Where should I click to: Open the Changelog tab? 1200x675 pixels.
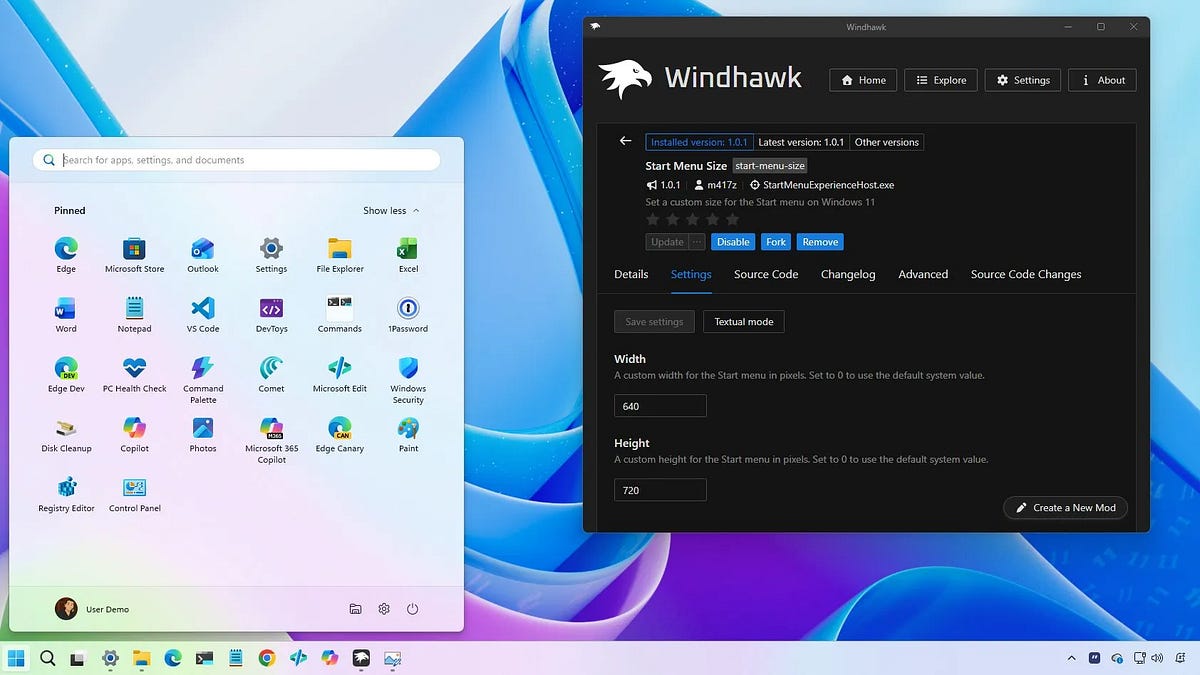point(848,274)
